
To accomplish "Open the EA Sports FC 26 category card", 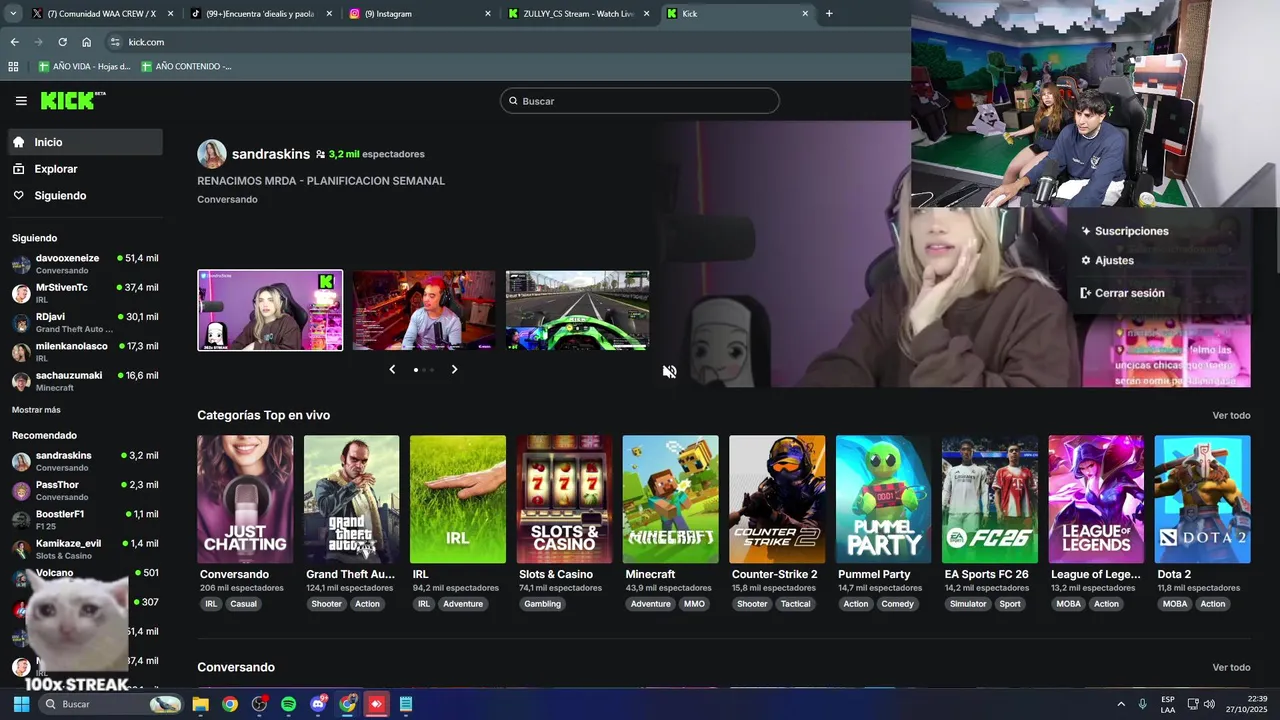I will [989, 499].
